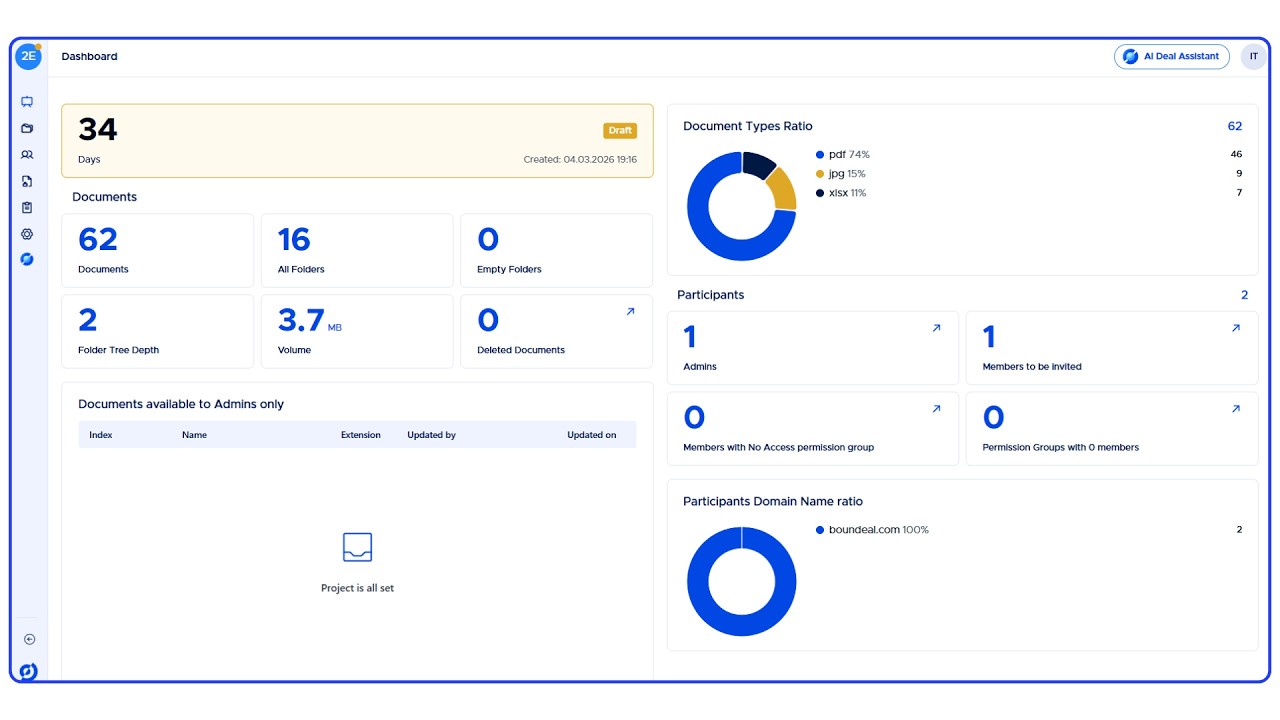
Task: Open the dashboard monitor icon in sidebar
Action: pos(27,102)
